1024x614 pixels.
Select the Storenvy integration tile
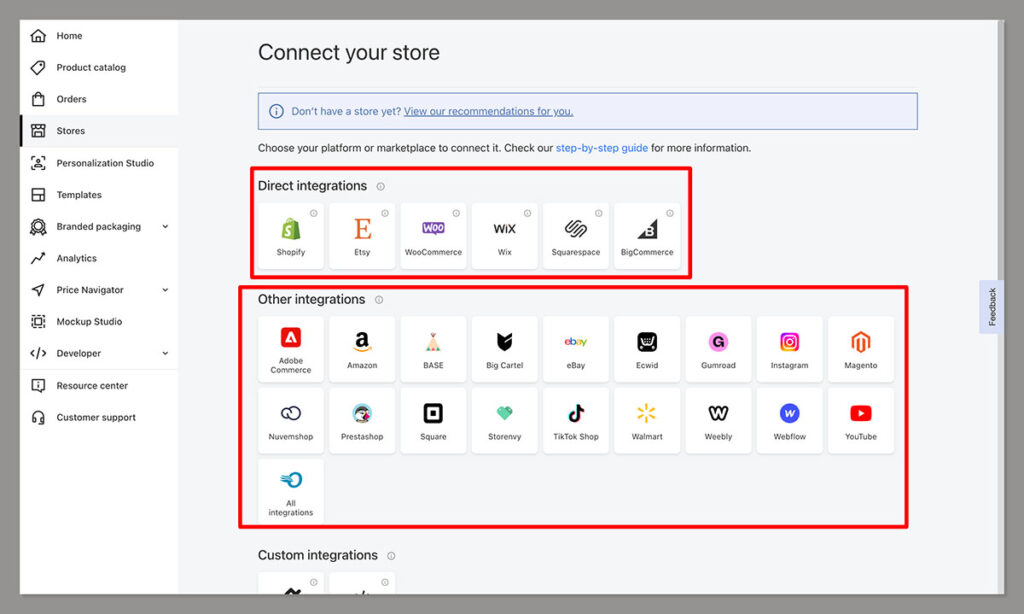click(x=504, y=421)
